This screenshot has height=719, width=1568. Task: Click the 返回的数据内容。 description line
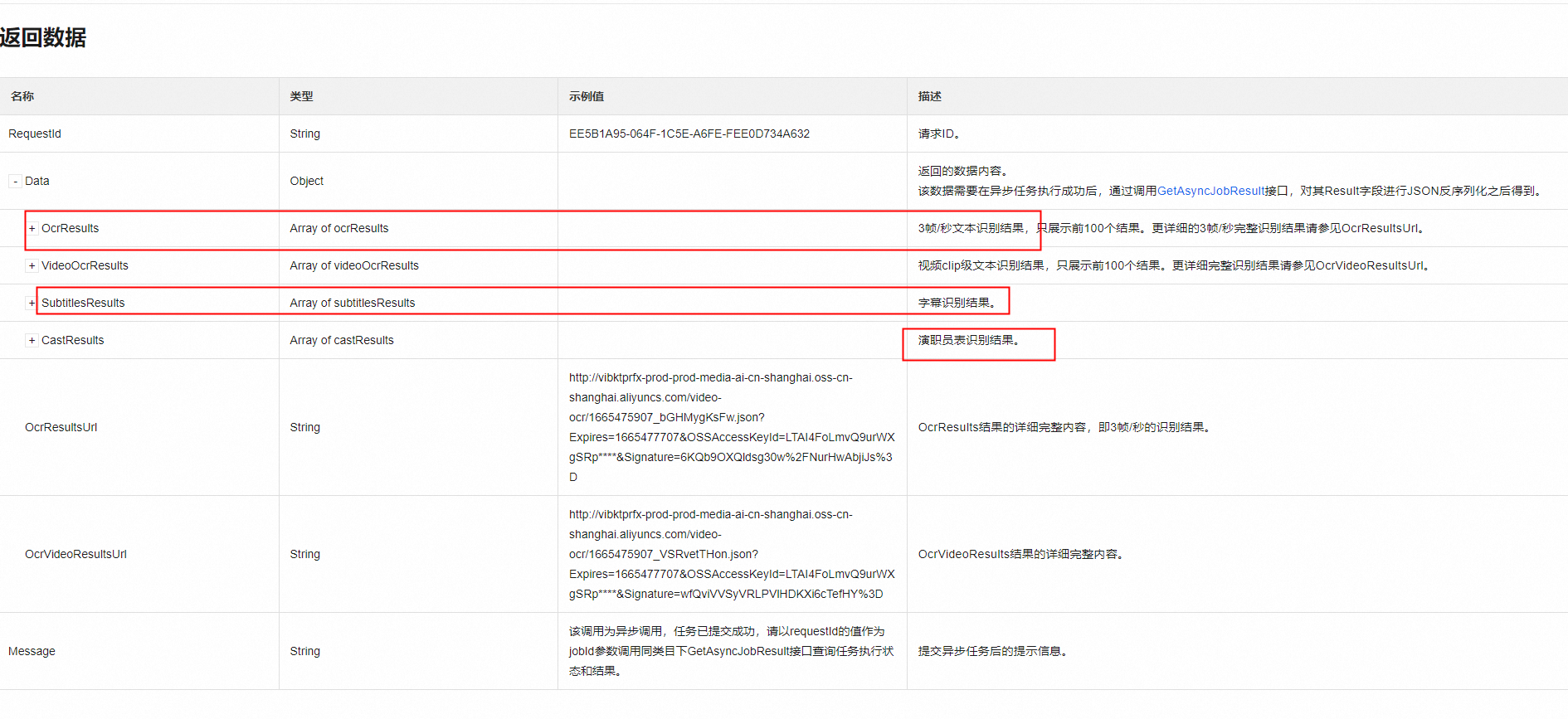pos(963,171)
